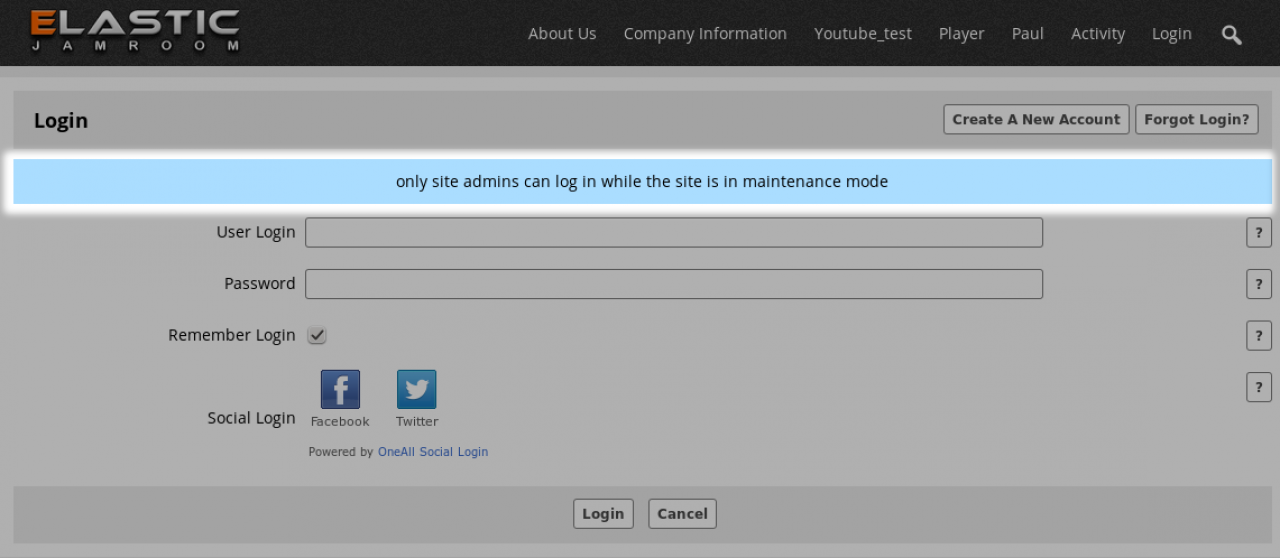
Task: Open the Paul menu item
Action: pos(1027,34)
